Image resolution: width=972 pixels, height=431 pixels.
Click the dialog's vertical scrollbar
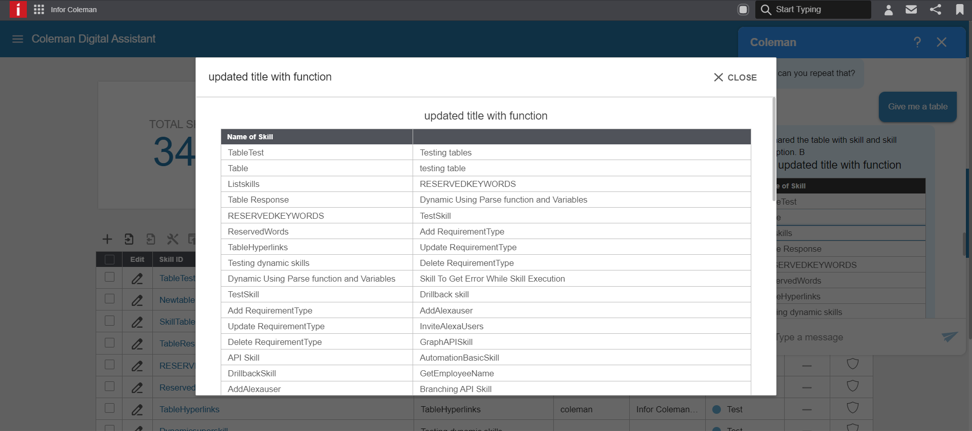coord(774,149)
